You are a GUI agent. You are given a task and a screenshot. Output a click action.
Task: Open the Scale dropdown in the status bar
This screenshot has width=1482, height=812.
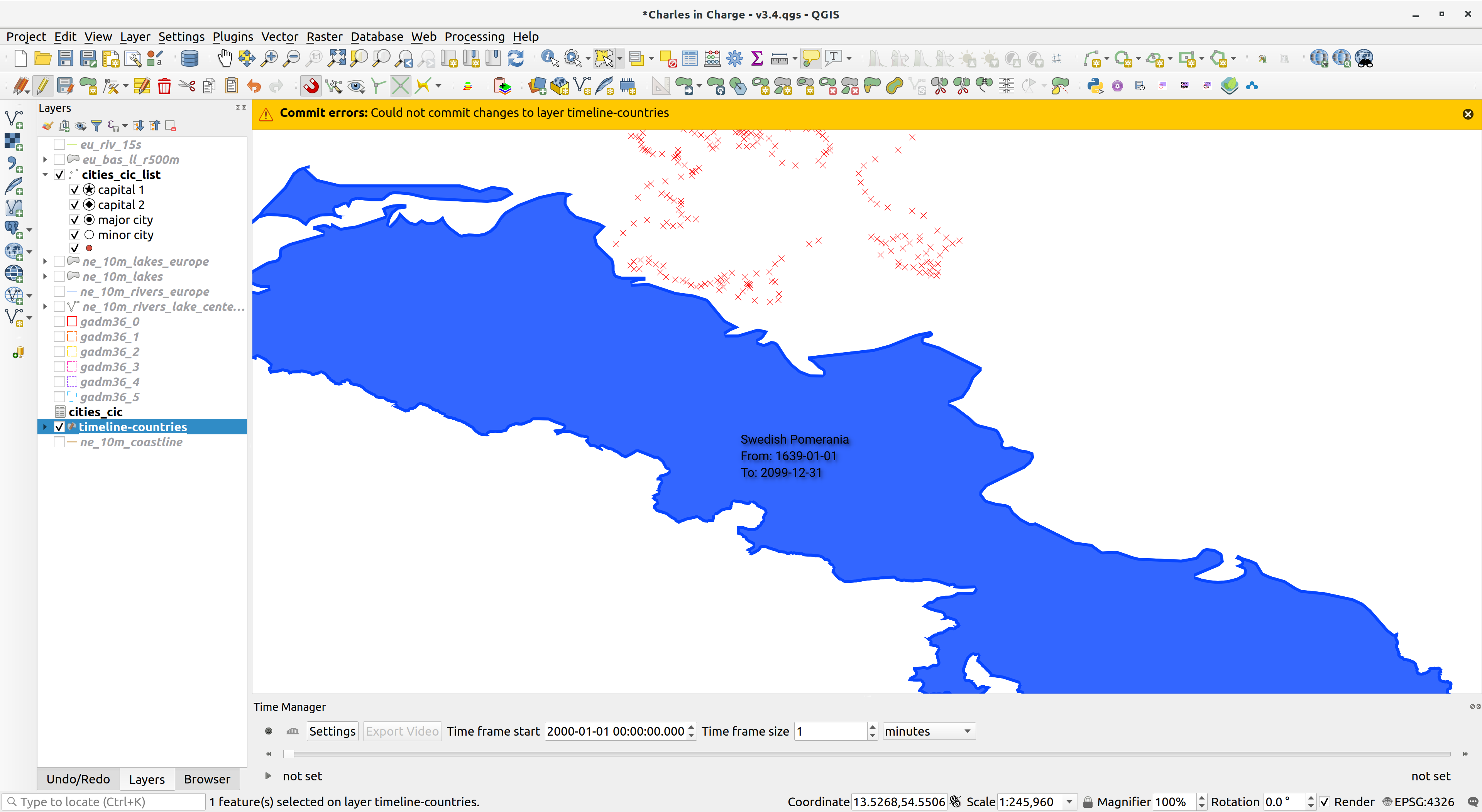click(1069, 801)
